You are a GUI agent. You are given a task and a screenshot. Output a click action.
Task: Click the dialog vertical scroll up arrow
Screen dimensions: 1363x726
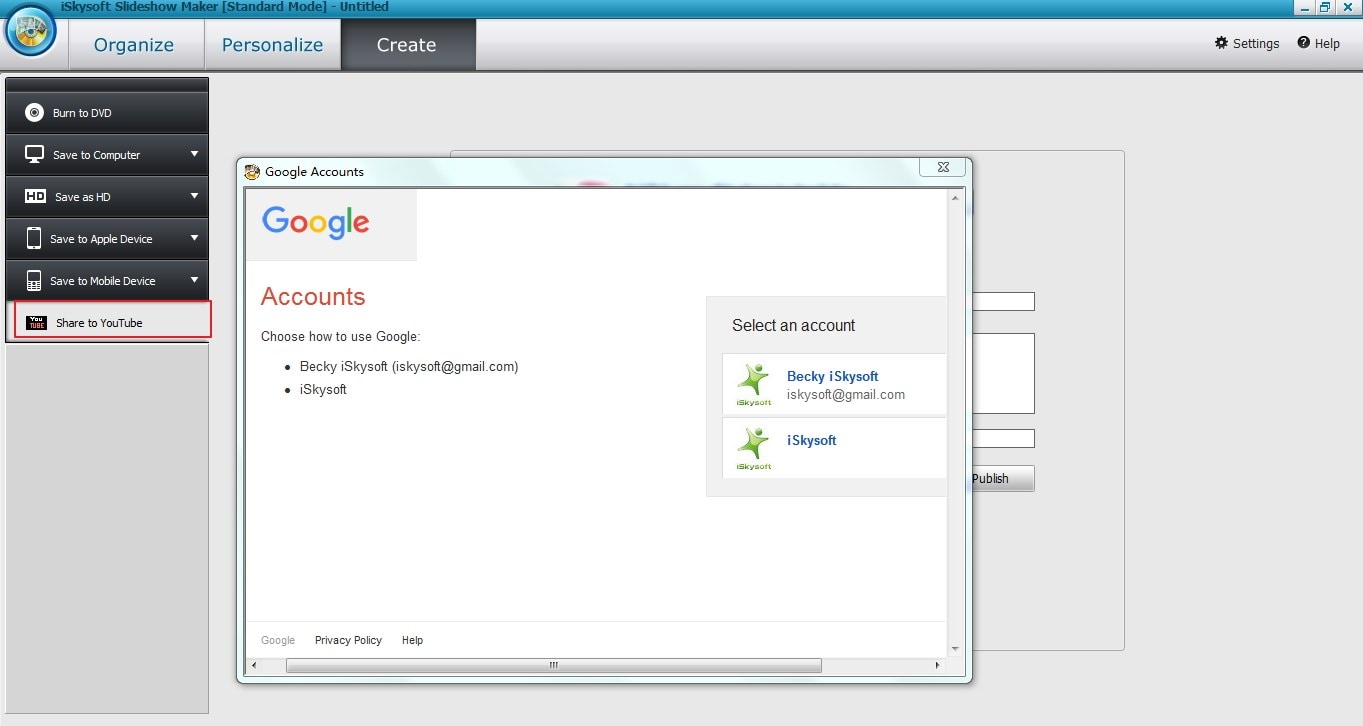click(955, 198)
